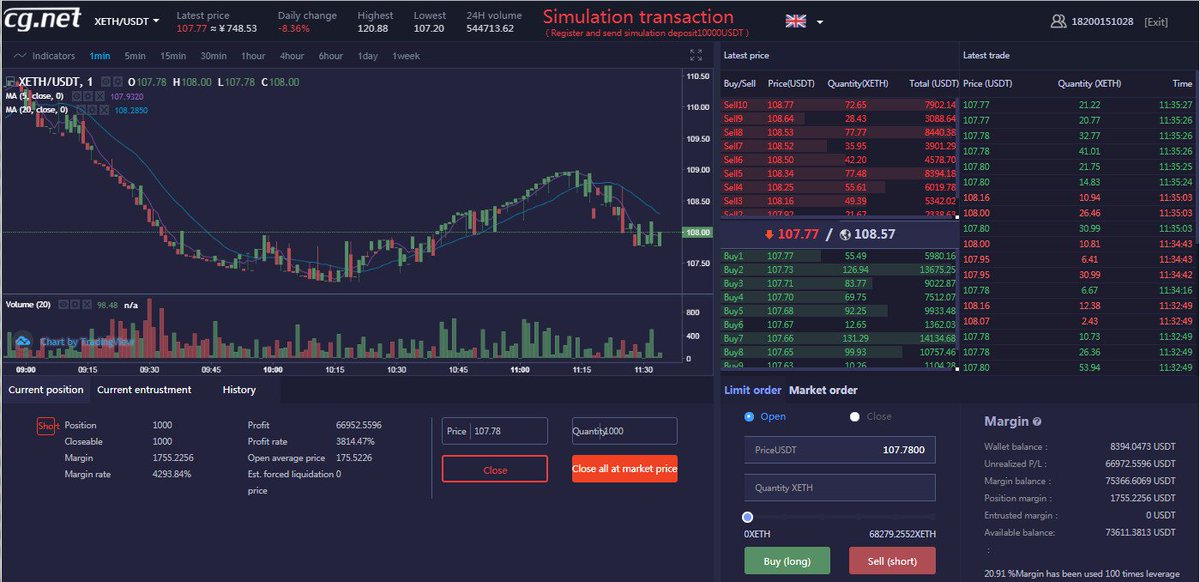Delete the Volume (20) indicator

(x=87, y=304)
